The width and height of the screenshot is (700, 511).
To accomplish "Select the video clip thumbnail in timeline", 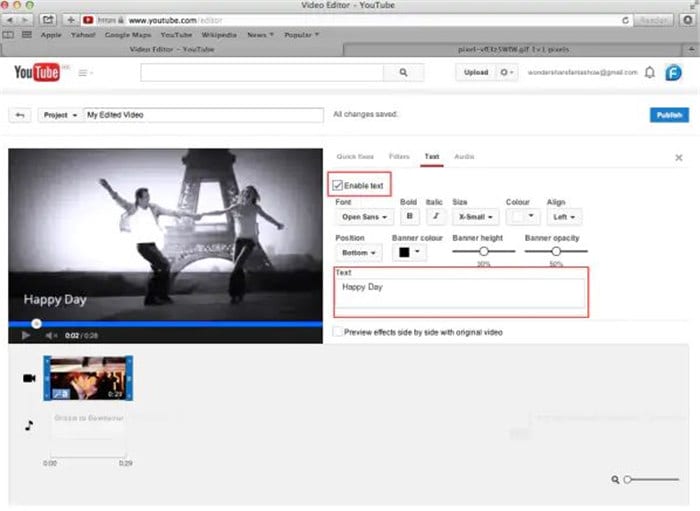I will pos(88,378).
